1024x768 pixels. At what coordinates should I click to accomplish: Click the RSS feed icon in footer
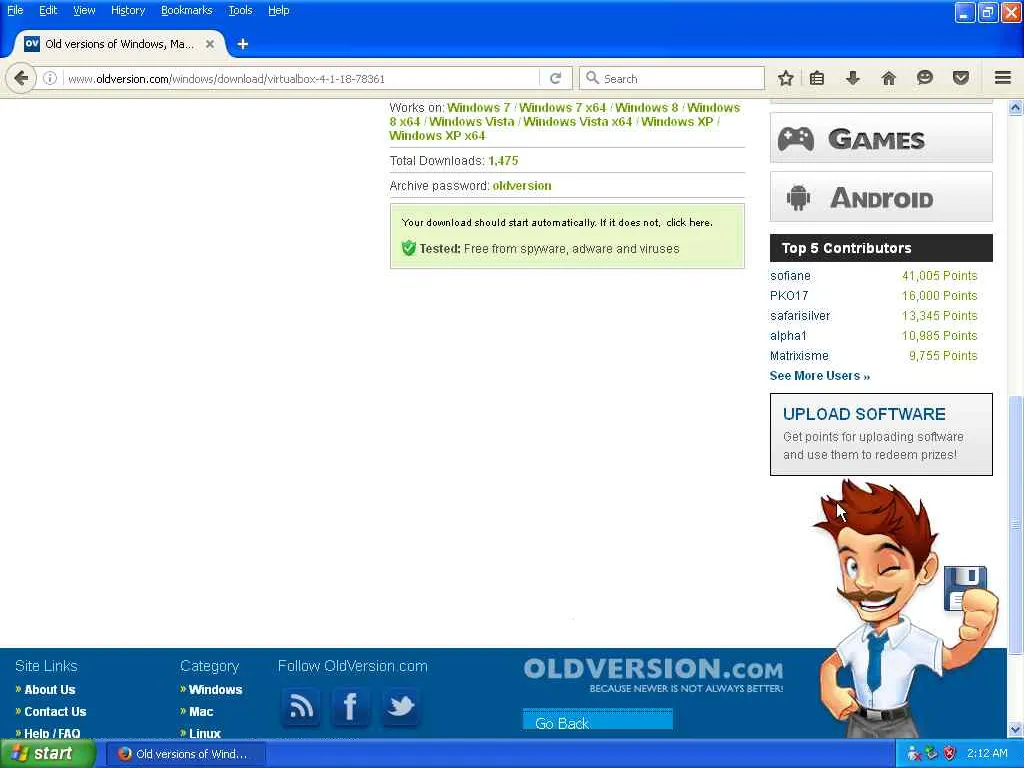300,706
